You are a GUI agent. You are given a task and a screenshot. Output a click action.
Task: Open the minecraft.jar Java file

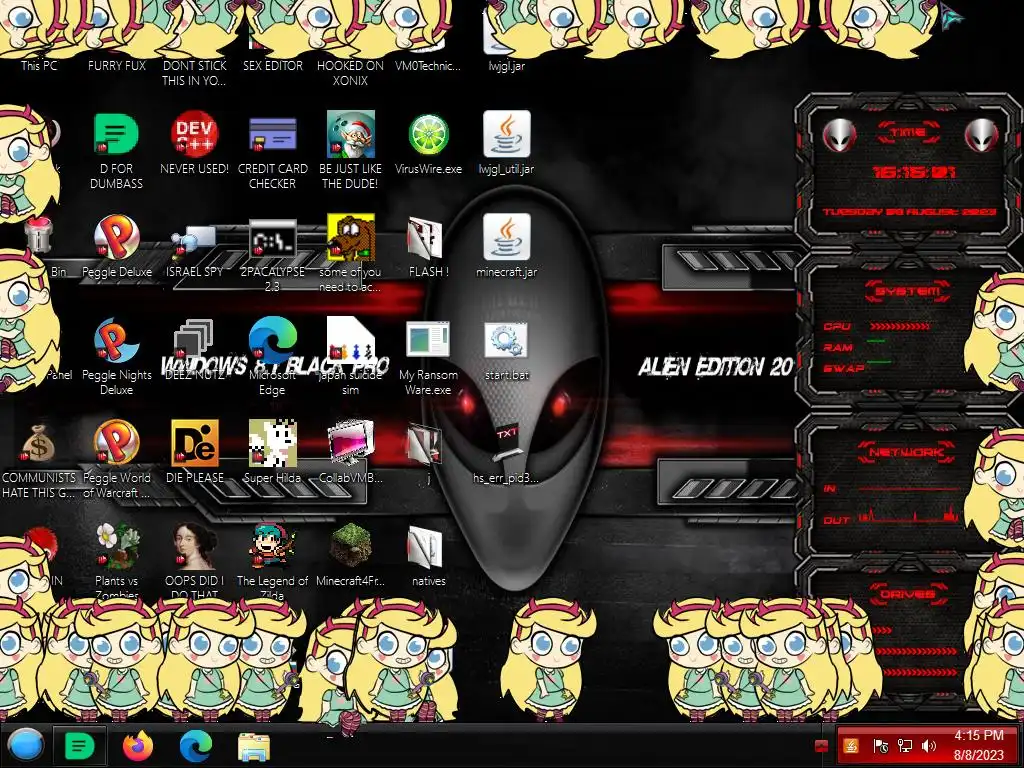[506, 238]
